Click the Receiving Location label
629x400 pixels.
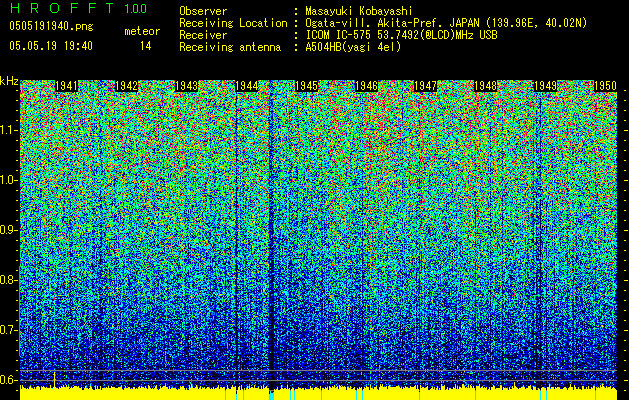click(x=233, y=23)
